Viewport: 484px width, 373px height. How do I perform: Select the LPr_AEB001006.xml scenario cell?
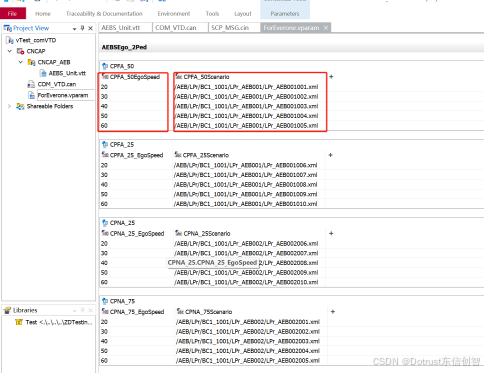coord(245,165)
